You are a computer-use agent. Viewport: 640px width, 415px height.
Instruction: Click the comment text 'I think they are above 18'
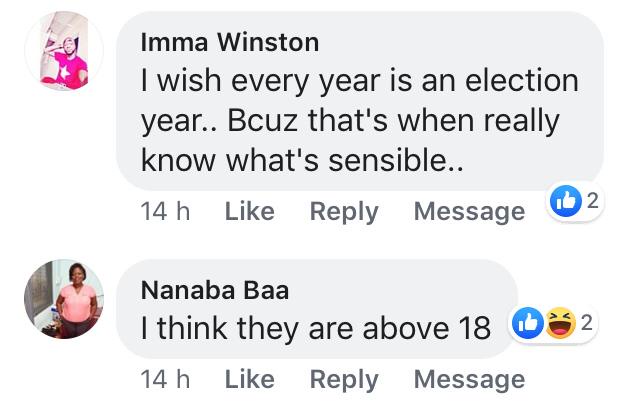[x=316, y=327]
